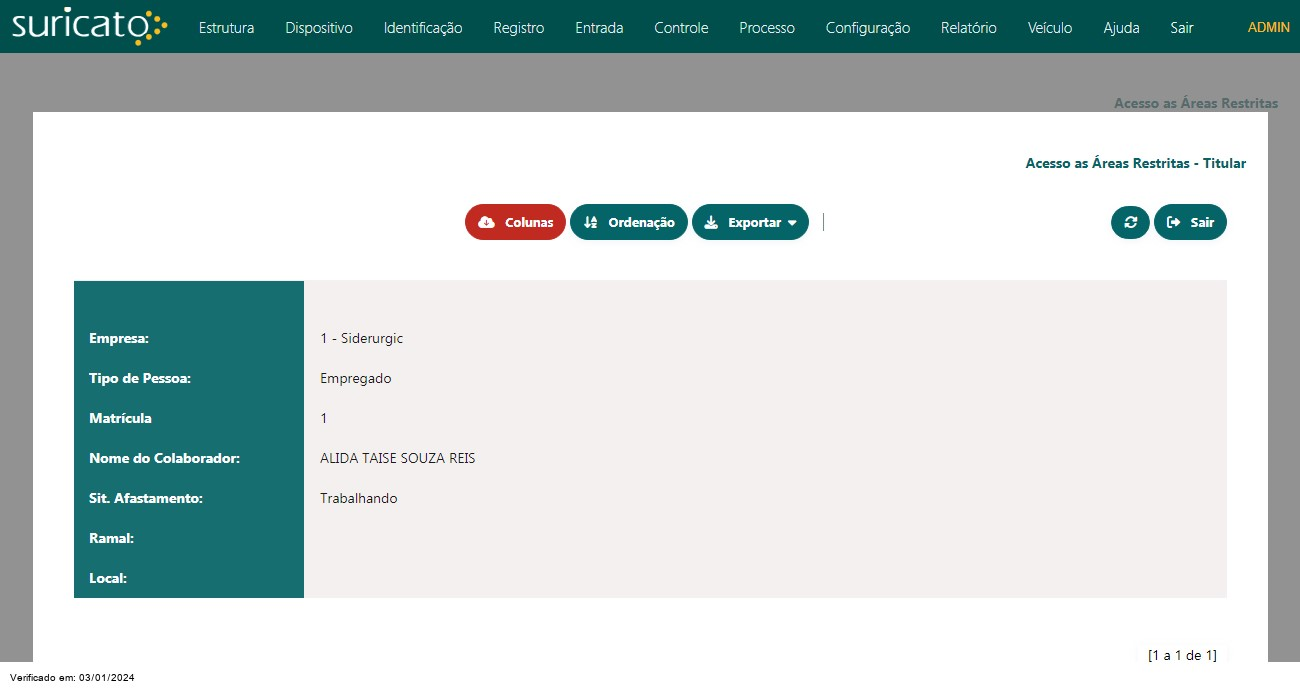Click the Acesso as Áreas Restritas - Titular heading
Screen dimensions: 1300x692
pos(1136,163)
